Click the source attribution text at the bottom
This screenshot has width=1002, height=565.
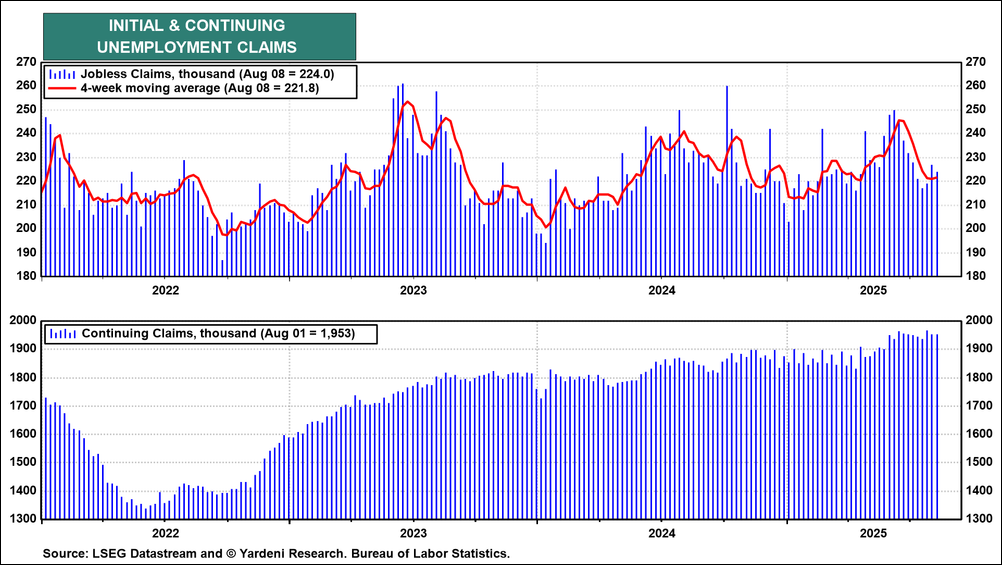(276, 553)
